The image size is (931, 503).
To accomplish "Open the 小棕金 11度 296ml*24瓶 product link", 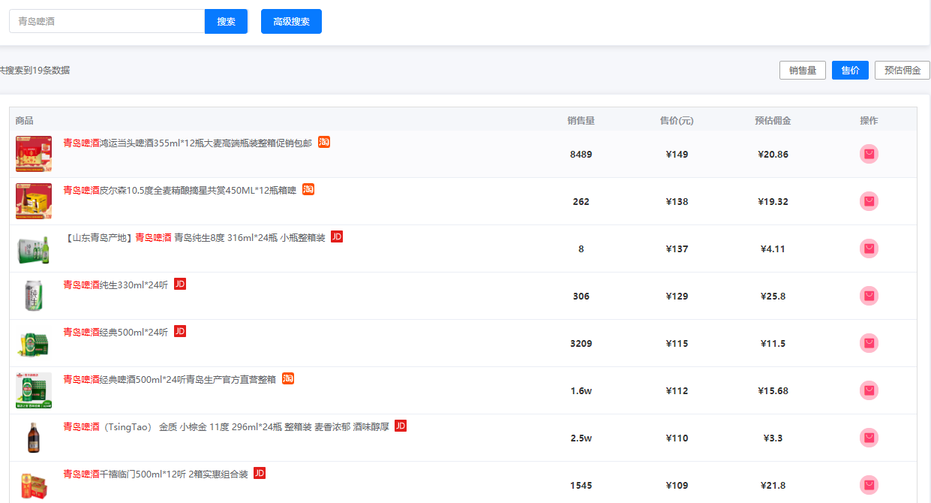I will [x=227, y=426].
